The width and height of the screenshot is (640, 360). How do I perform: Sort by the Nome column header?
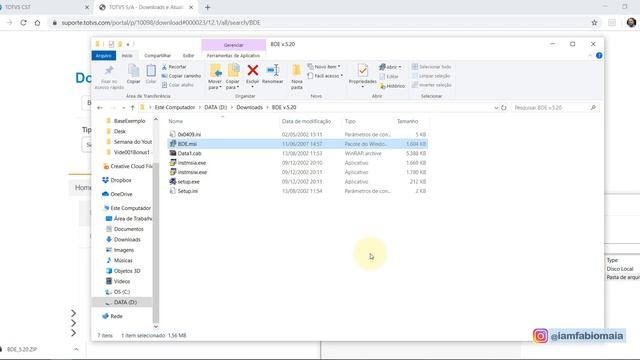pos(176,121)
